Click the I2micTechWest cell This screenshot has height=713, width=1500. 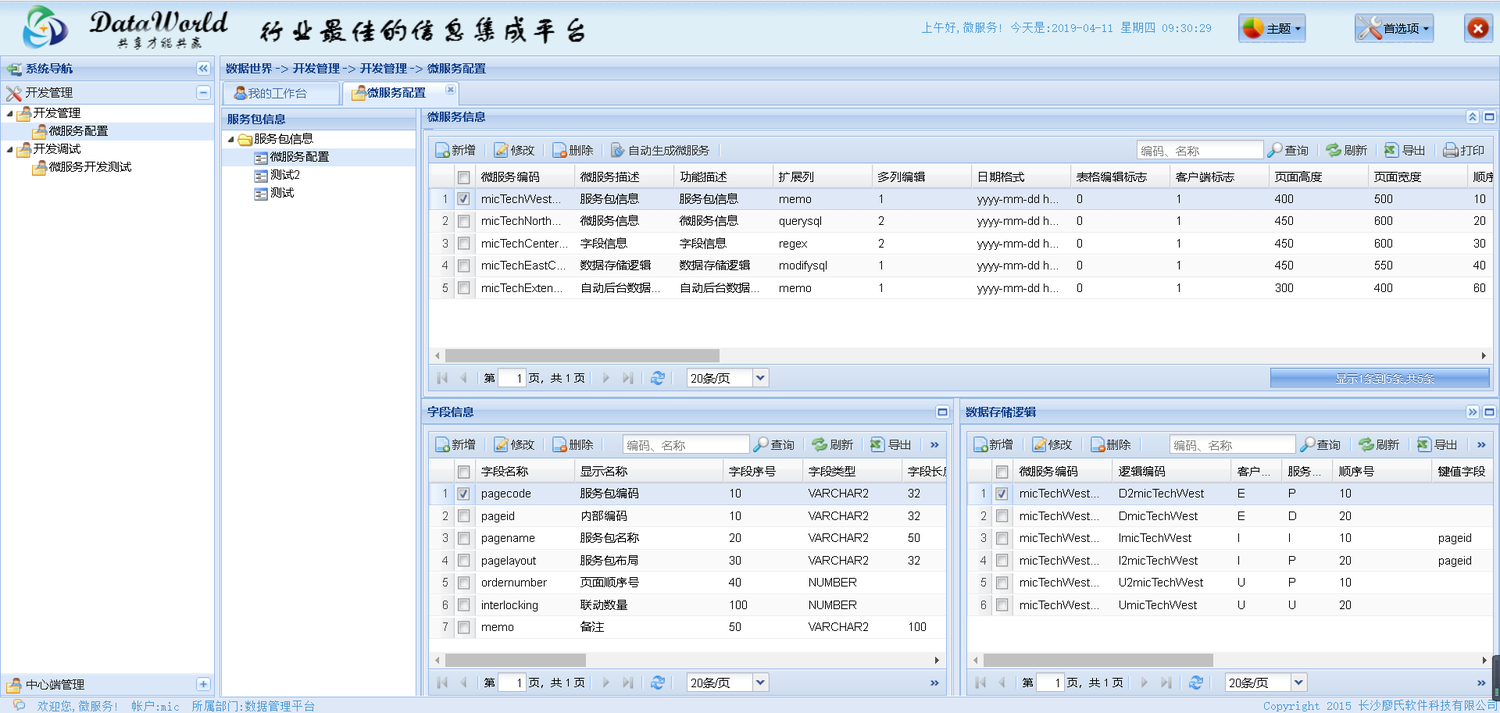click(1171, 561)
